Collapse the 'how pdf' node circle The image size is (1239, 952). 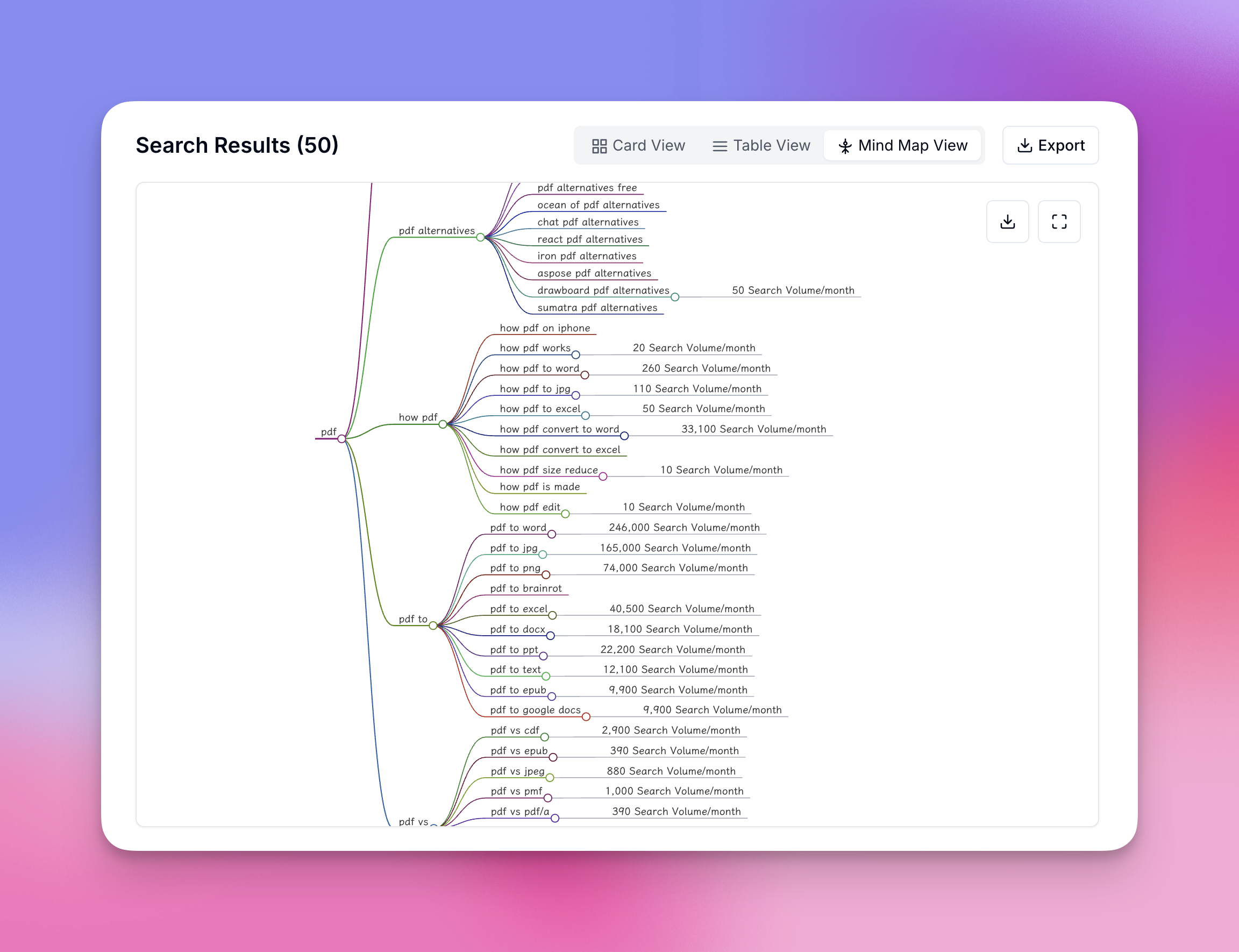point(443,424)
